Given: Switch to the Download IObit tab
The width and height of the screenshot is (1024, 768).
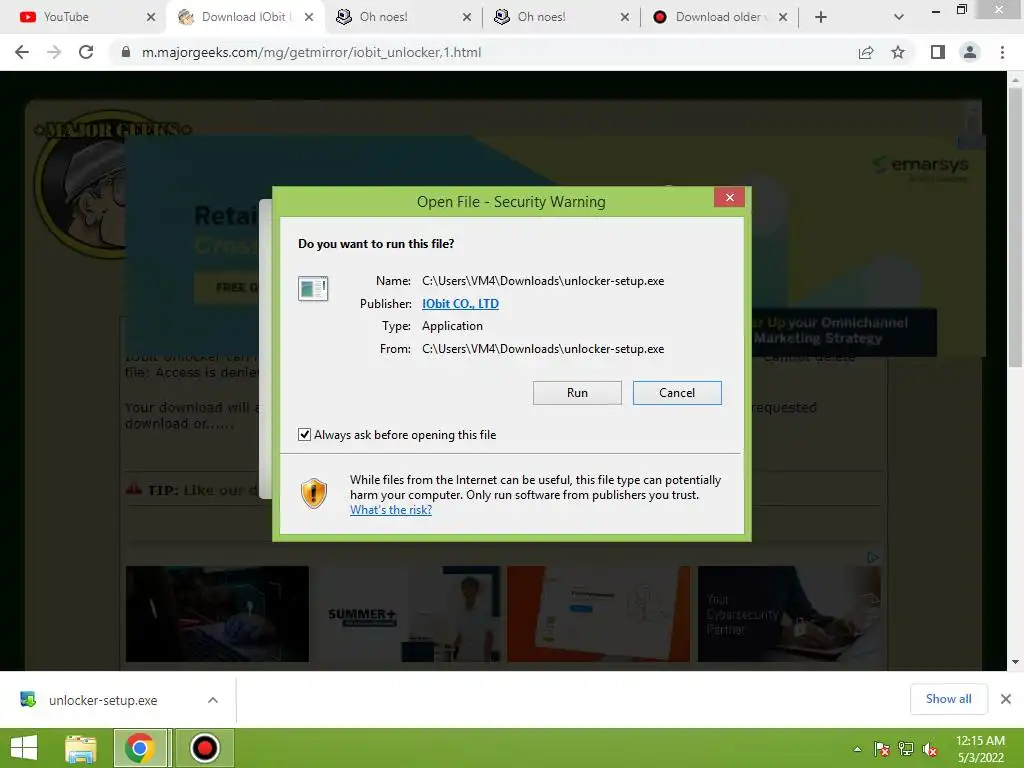Looking at the screenshot, I should click(243, 17).
